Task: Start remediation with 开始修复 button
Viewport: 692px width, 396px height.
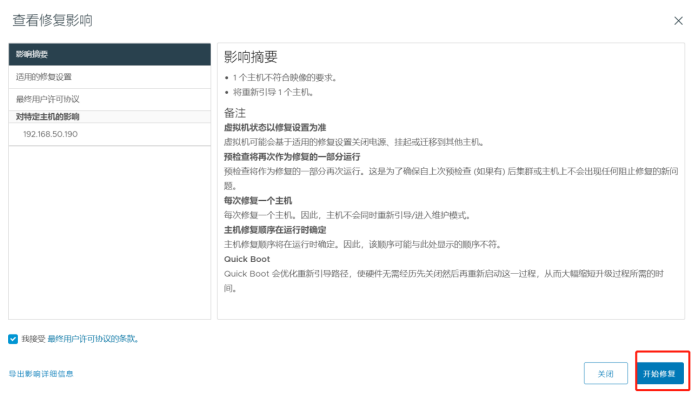Action: (x=660, y=373)
